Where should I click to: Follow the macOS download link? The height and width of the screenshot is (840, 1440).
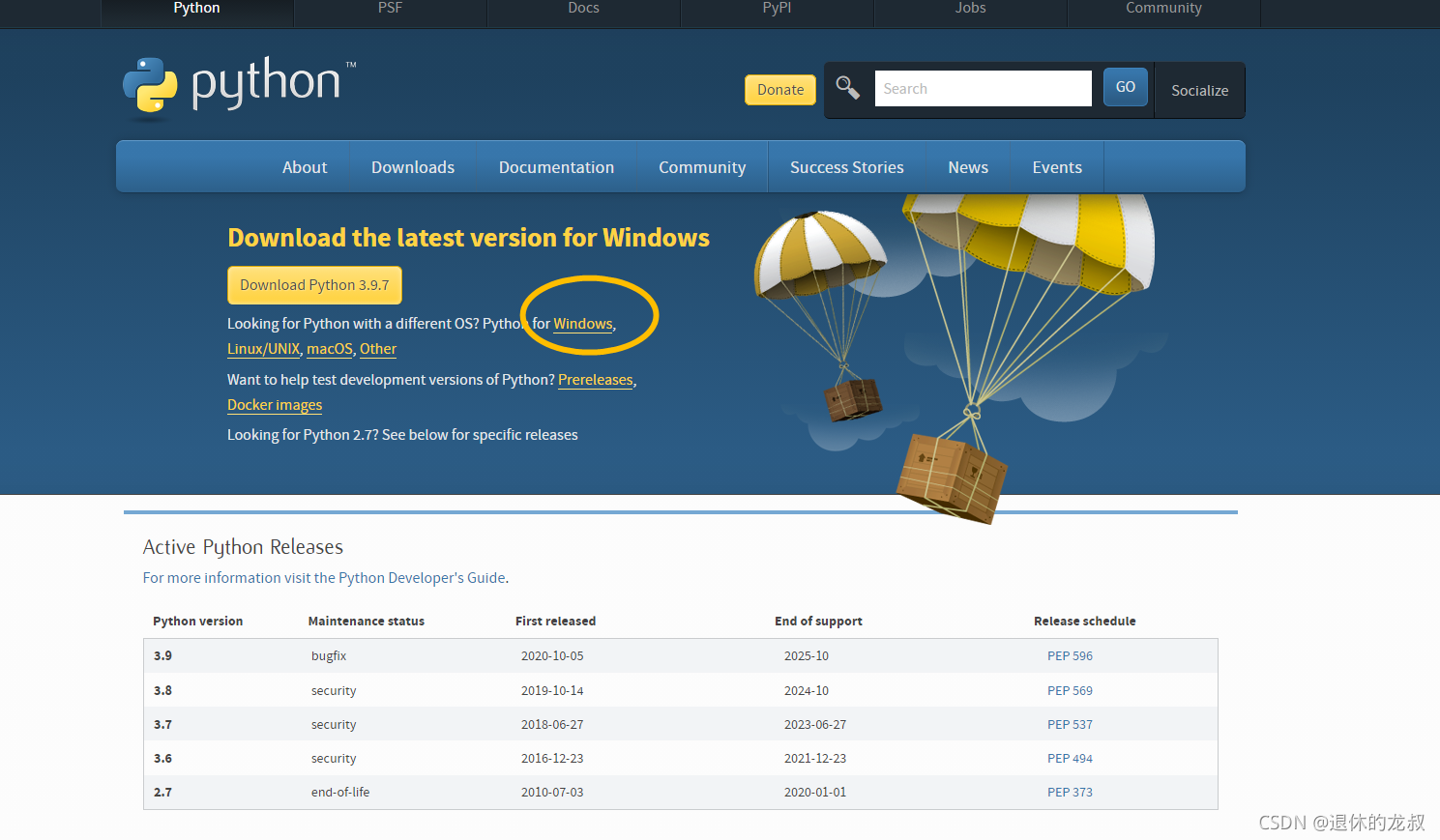(330, 349)
